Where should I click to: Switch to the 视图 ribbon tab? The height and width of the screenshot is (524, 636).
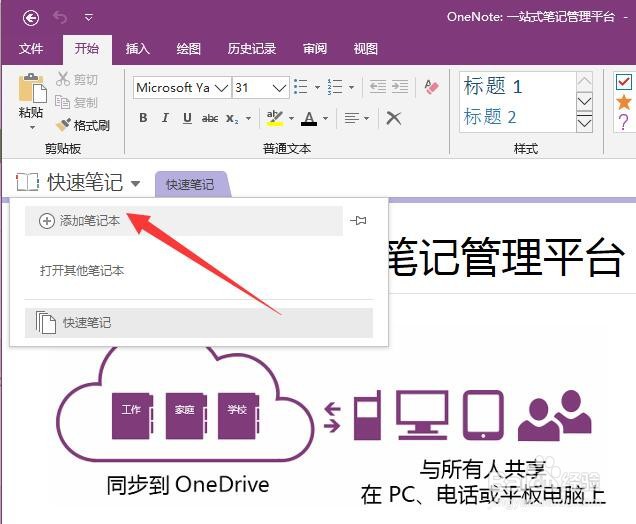tap(365, 49)
